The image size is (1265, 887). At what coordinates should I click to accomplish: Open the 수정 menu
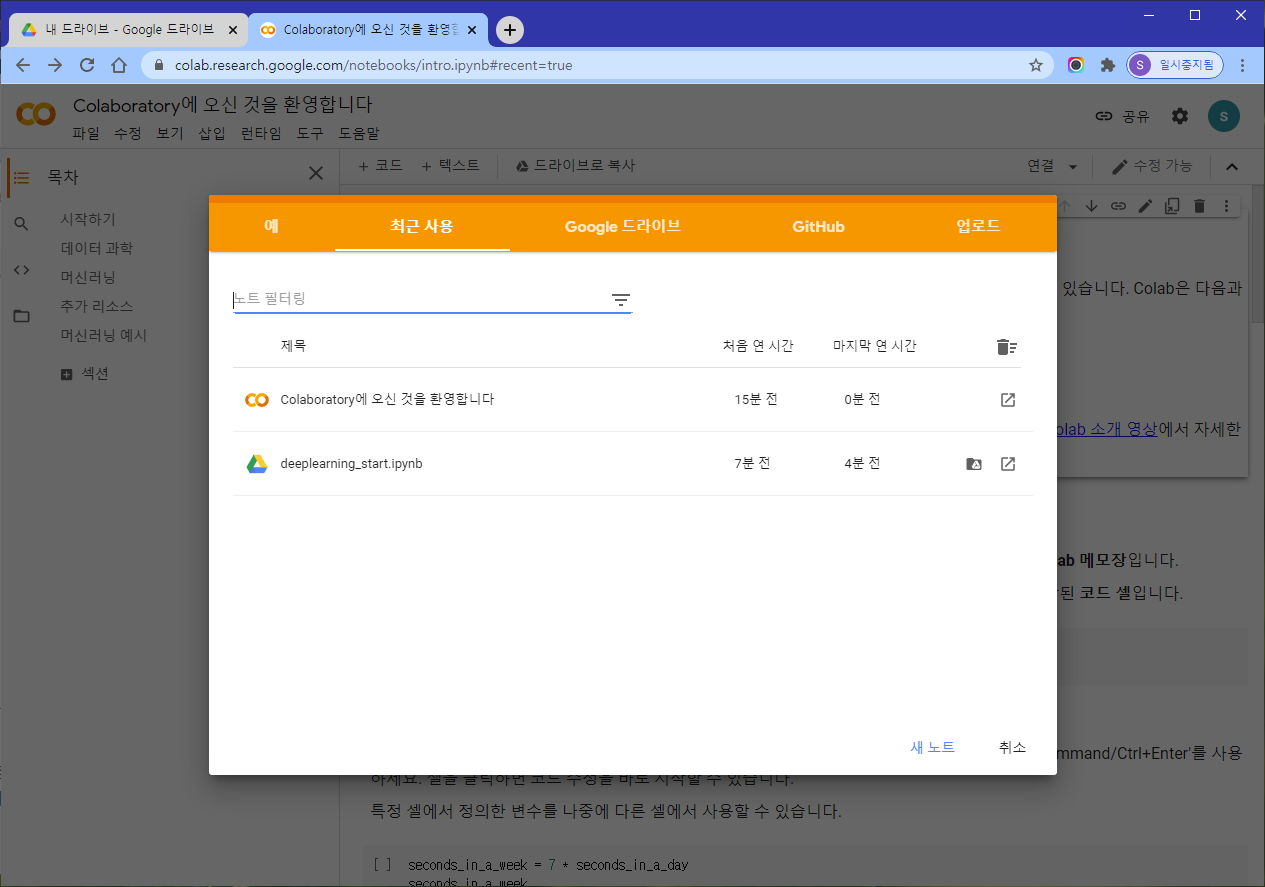point(128,133)
